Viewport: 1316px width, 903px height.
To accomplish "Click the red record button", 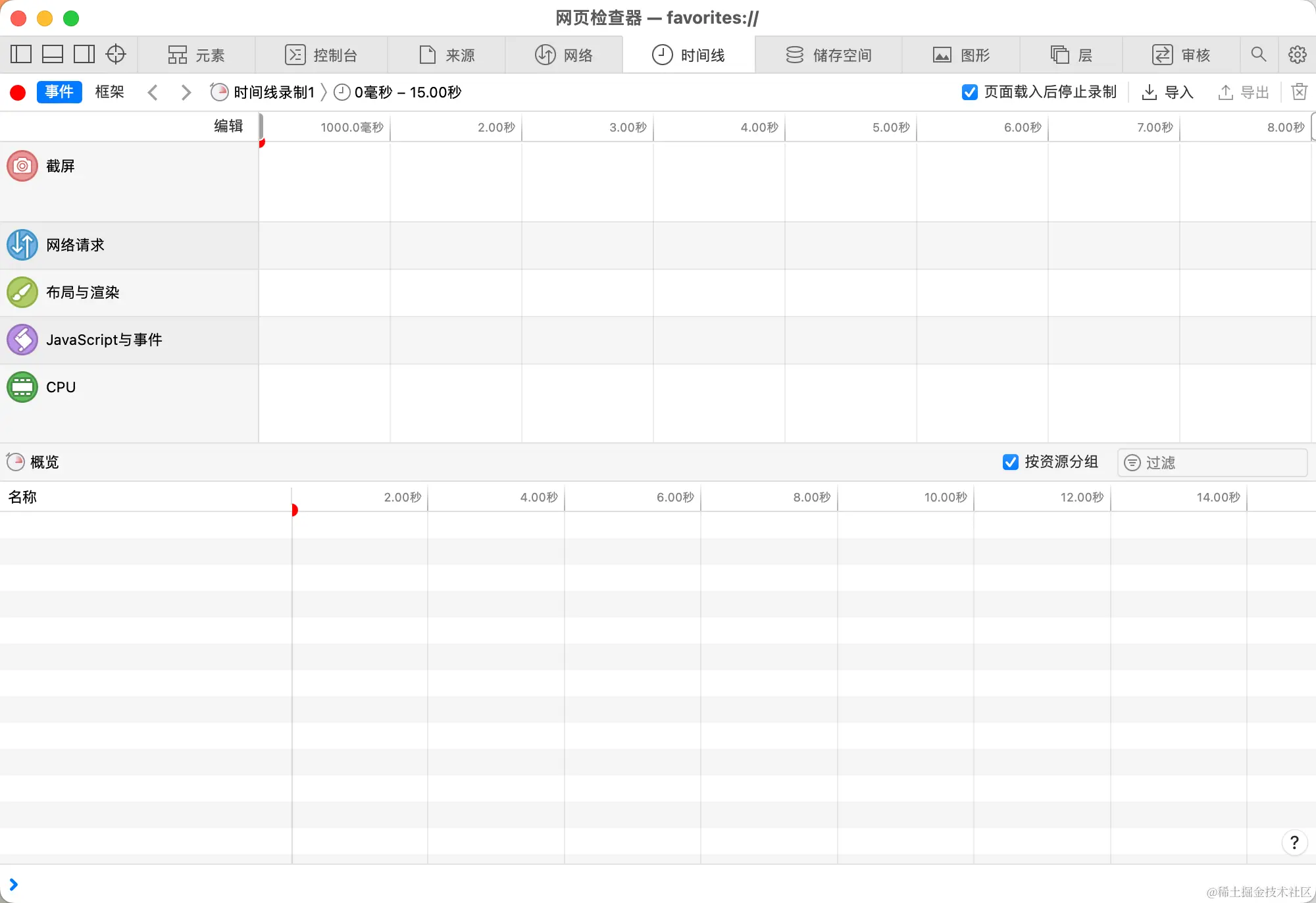I will pos(18,92).
